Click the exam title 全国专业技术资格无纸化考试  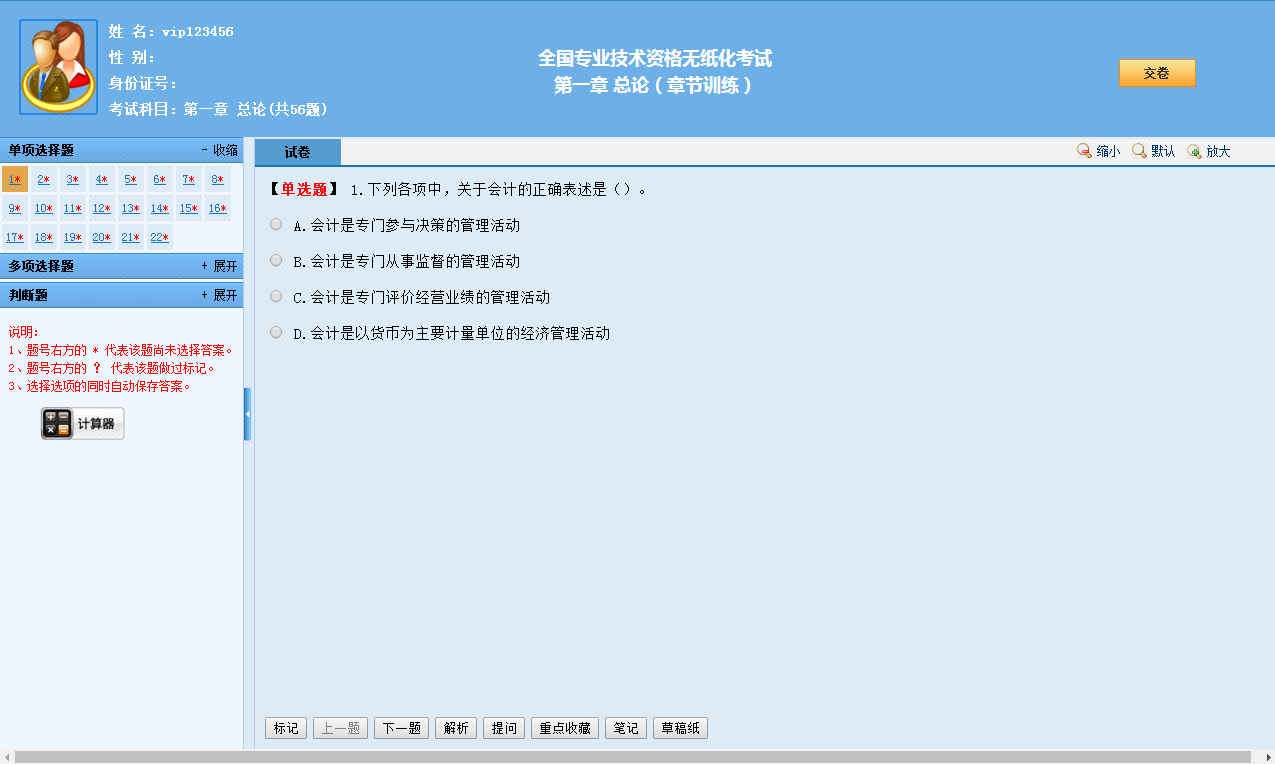click(x=655, y=59)
